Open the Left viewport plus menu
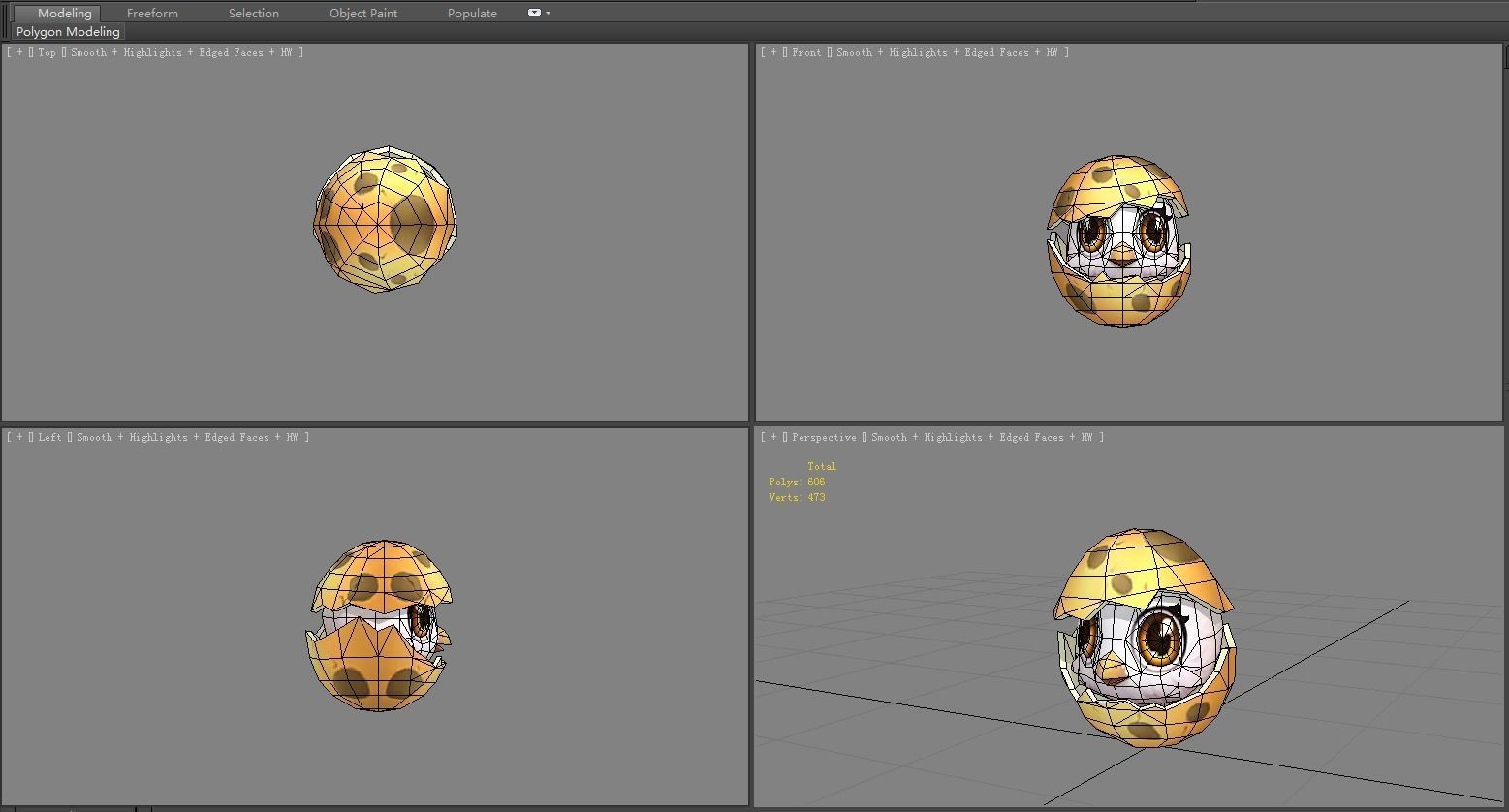Screen dimensions: 1509x812 click(19, 437)
